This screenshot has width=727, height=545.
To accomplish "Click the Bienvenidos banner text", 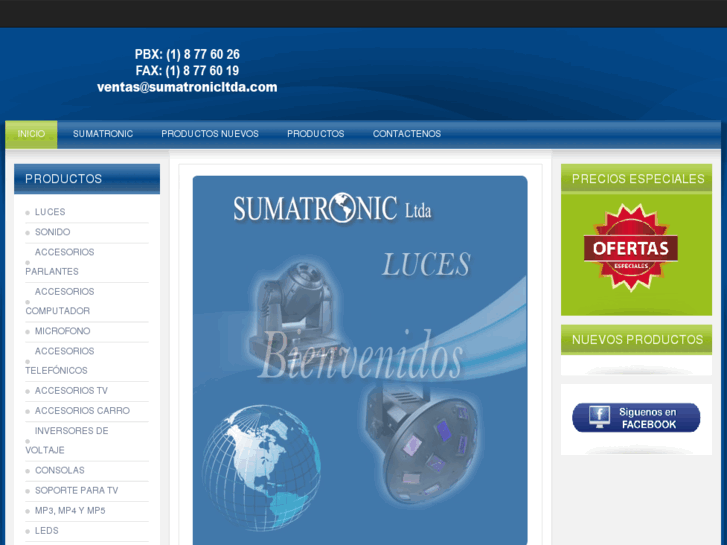I will point(360,356).
